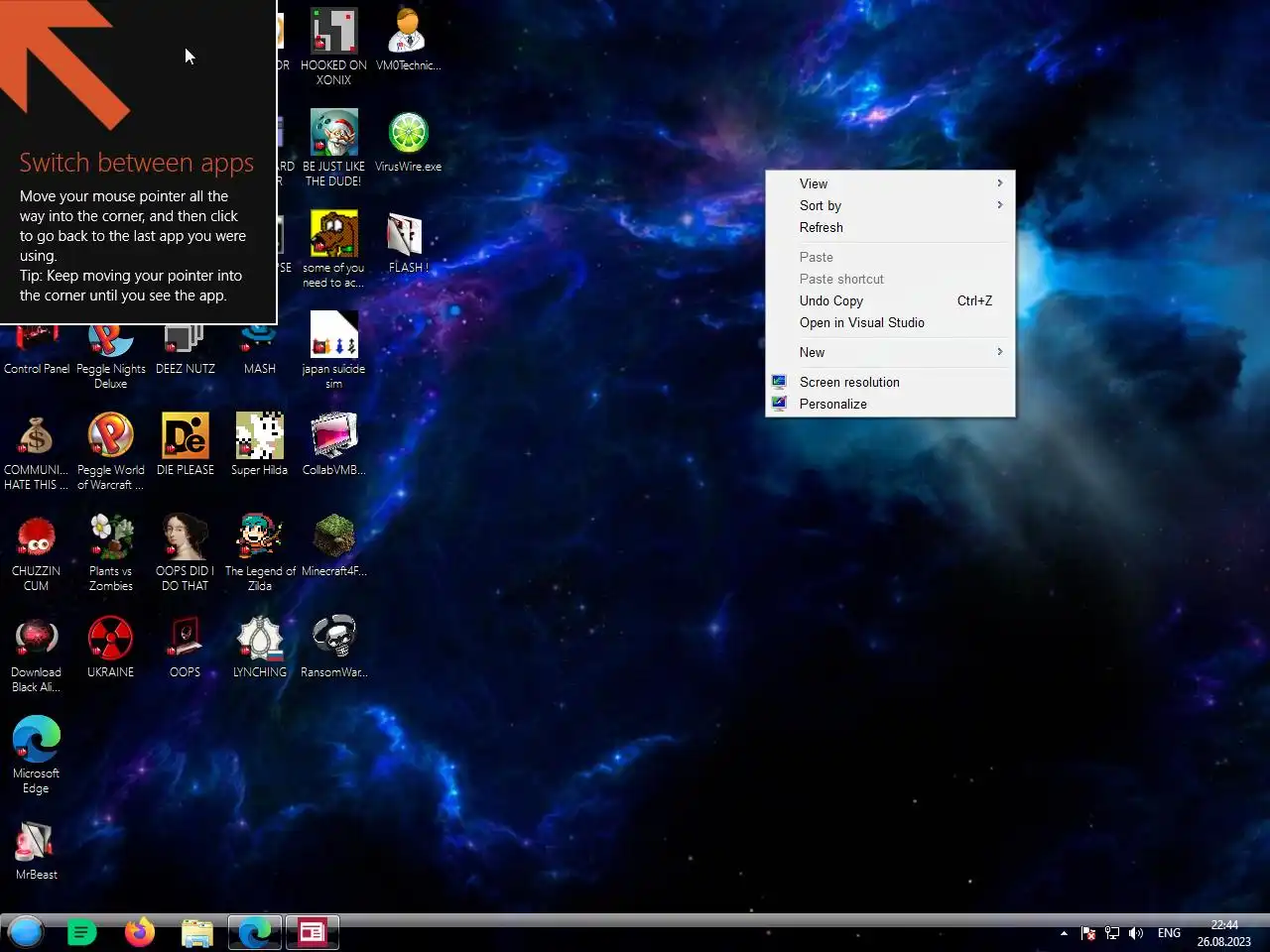Select the OOPS DID I DO THAT icon
Screen dimensions: 1270x952
pos(186,552)
